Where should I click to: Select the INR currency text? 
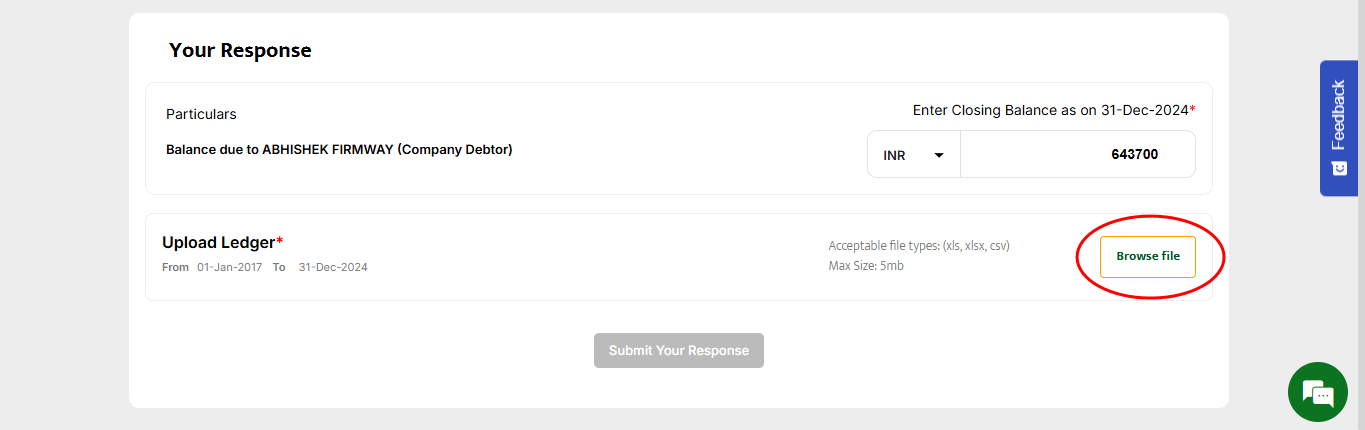pos(894,156)
